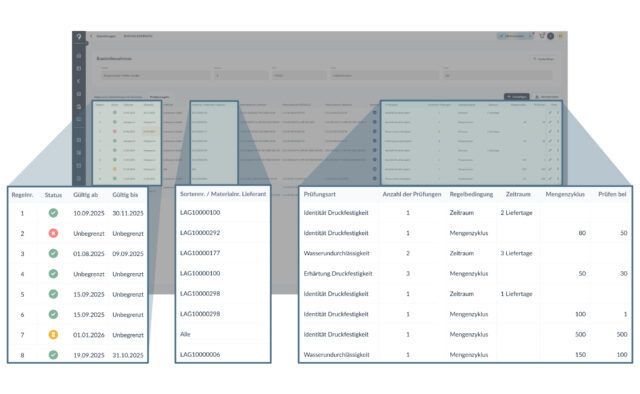Click the enlarged Prüfen bei value 30
Image resolution: width=640 pixels, height=394 pixels.
pyautogui.click(x=624, y=274)
